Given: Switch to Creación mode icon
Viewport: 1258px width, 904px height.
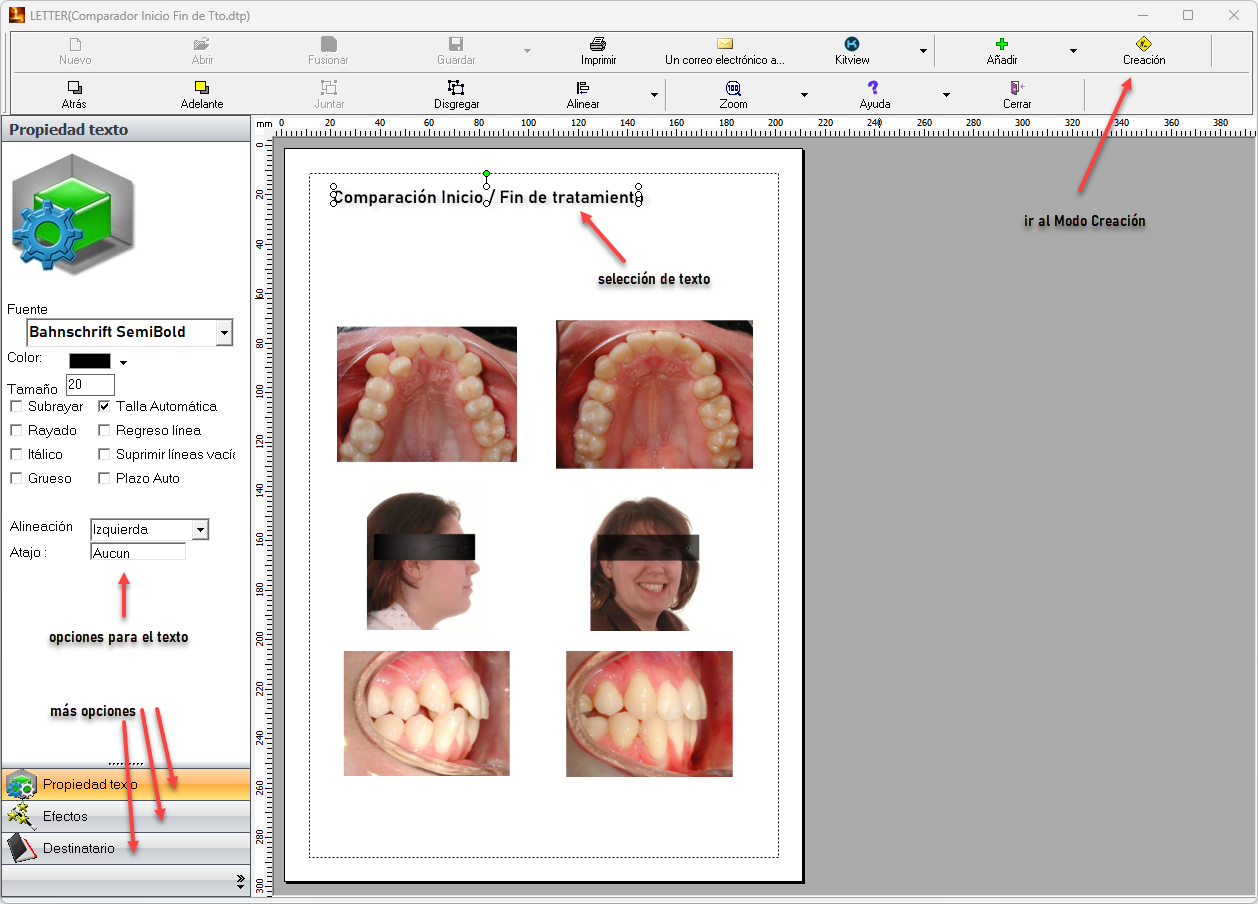Looking at the screenshot, I should (x=1143, y=45).
